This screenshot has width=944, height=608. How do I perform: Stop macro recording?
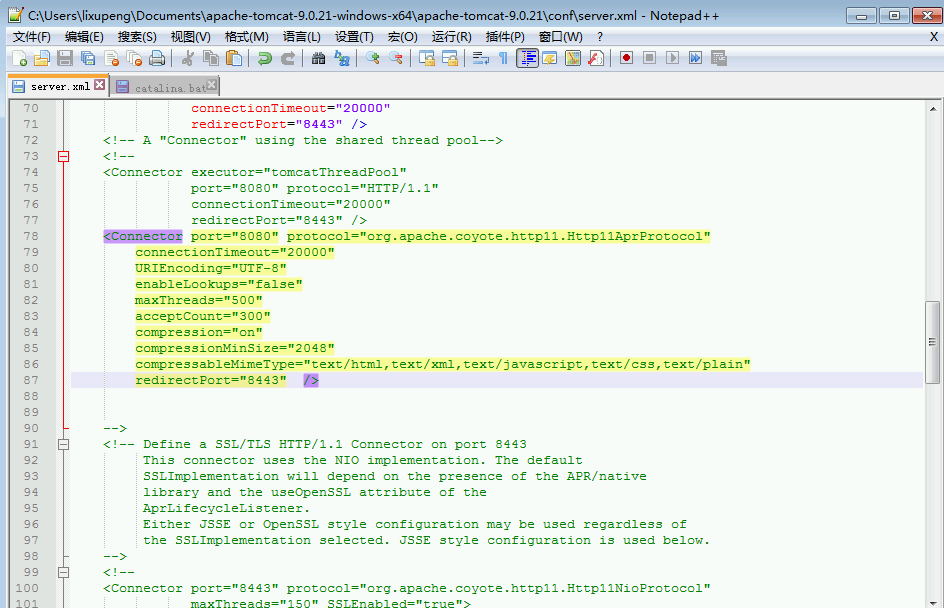click(649, 58)
